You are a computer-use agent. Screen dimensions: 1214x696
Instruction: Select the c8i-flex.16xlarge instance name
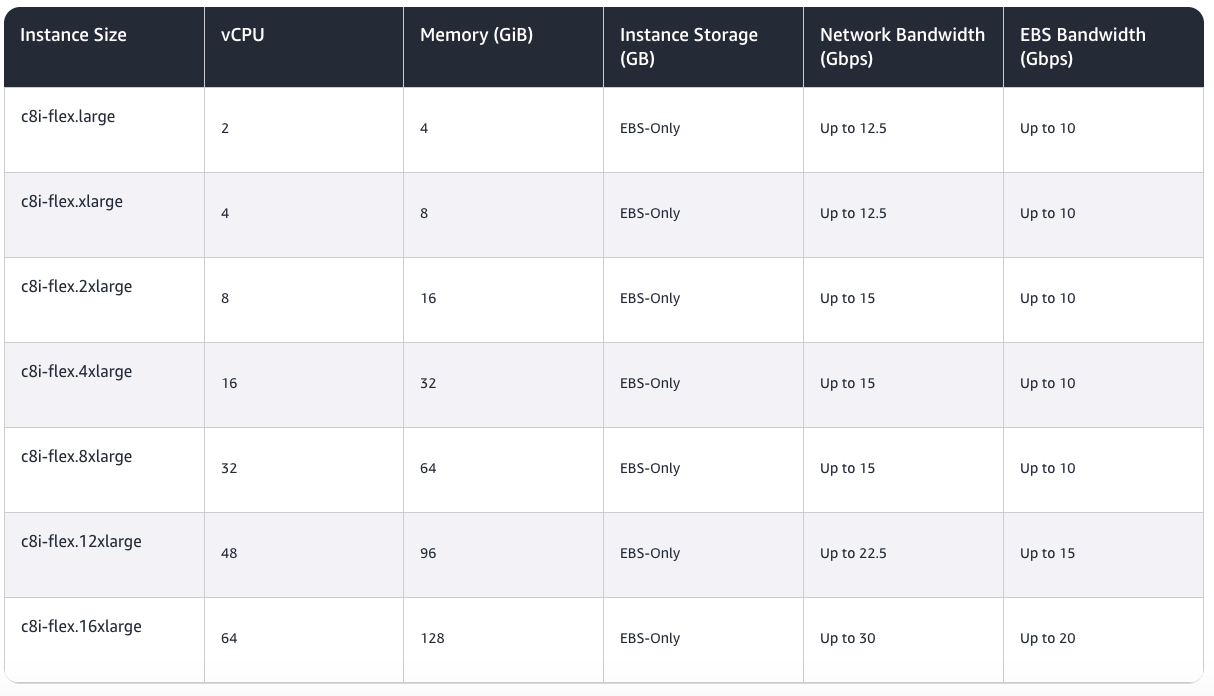[x=81, y=627]
